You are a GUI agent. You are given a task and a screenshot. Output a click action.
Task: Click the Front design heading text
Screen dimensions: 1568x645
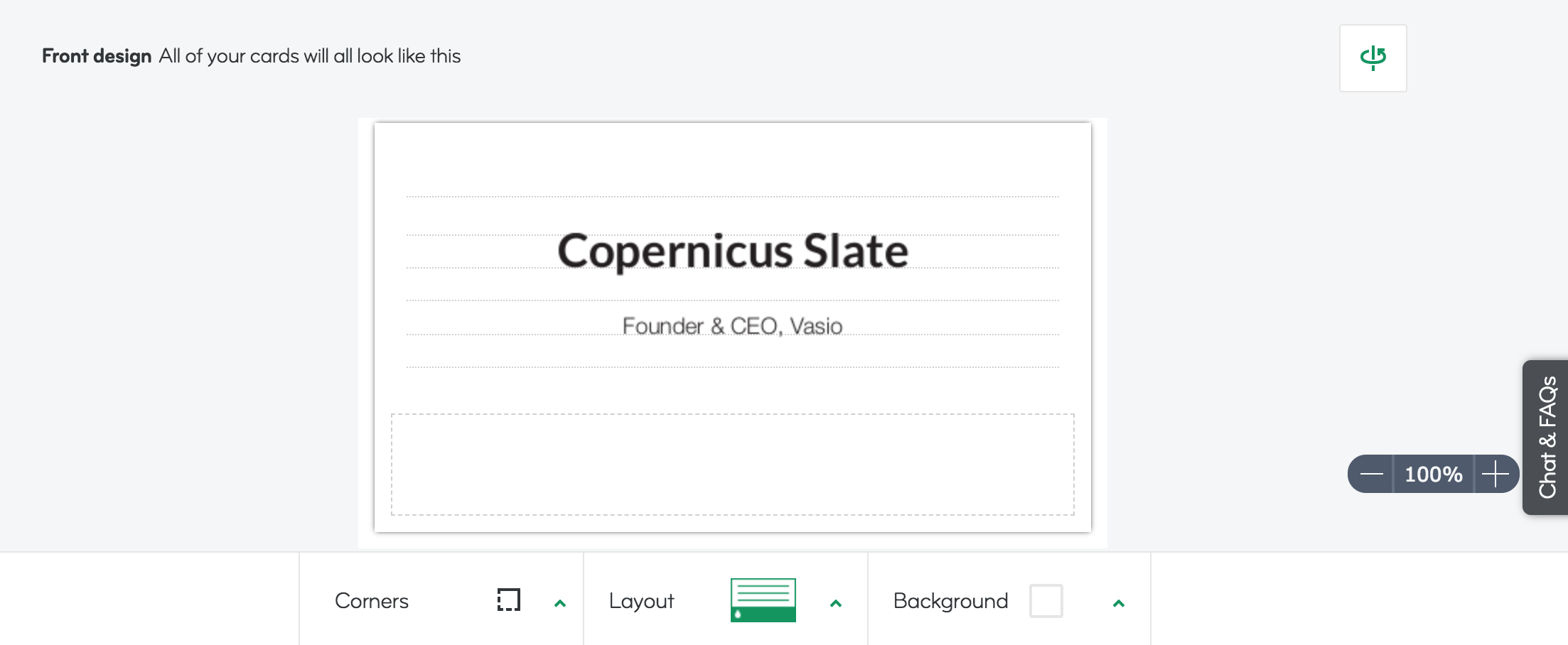[x=97, y=56]
